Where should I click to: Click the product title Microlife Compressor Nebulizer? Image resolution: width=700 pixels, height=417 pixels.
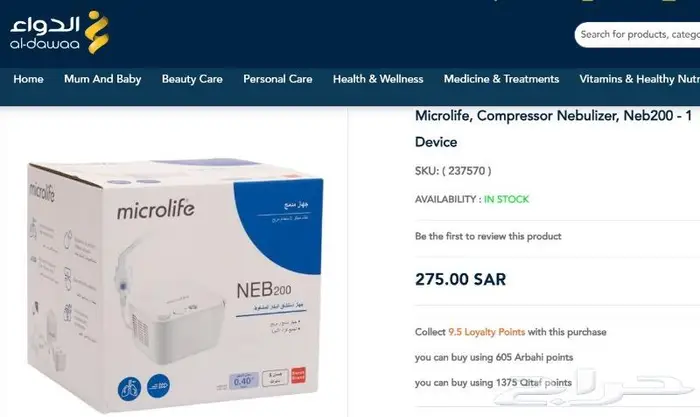(554, 129)
